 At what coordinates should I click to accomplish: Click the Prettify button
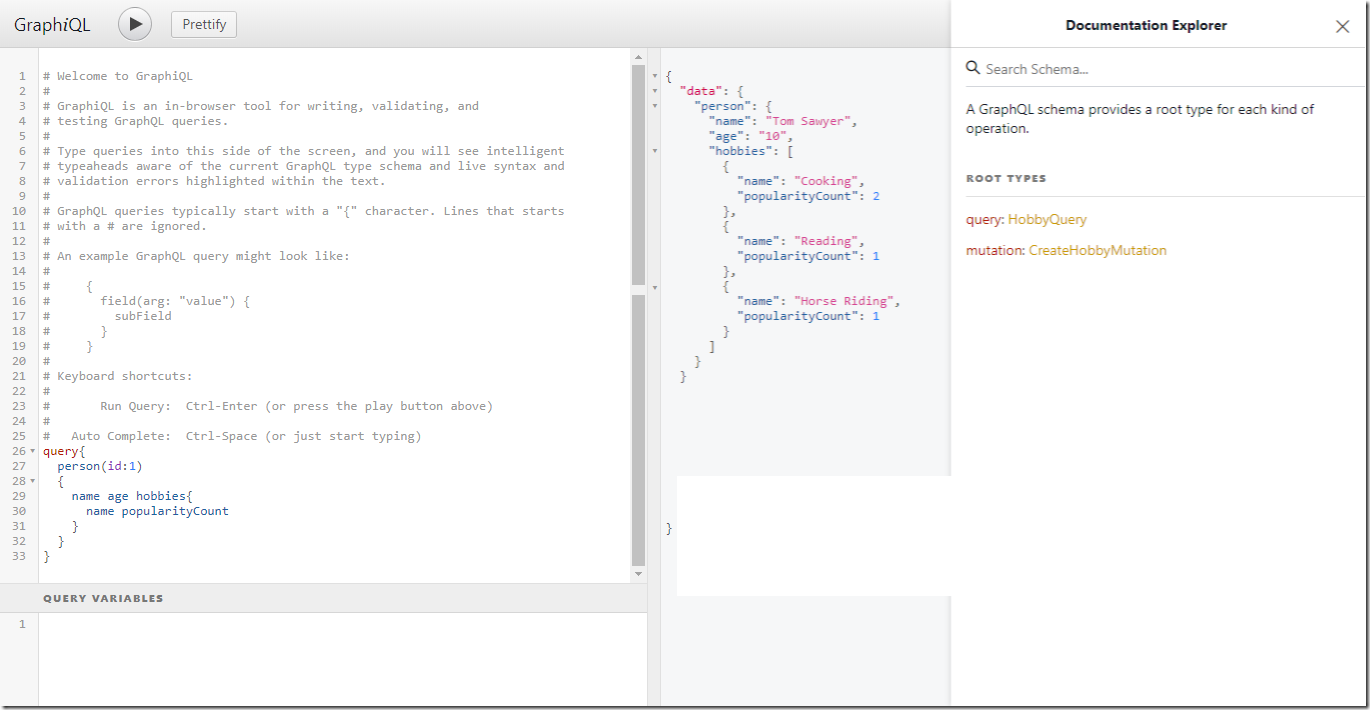(x=204, y=24)
